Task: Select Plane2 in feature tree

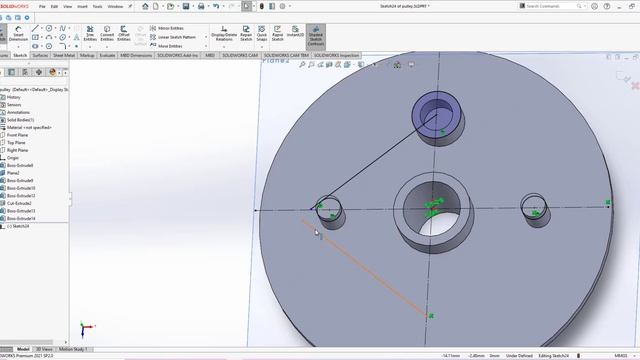Action: 13,173
